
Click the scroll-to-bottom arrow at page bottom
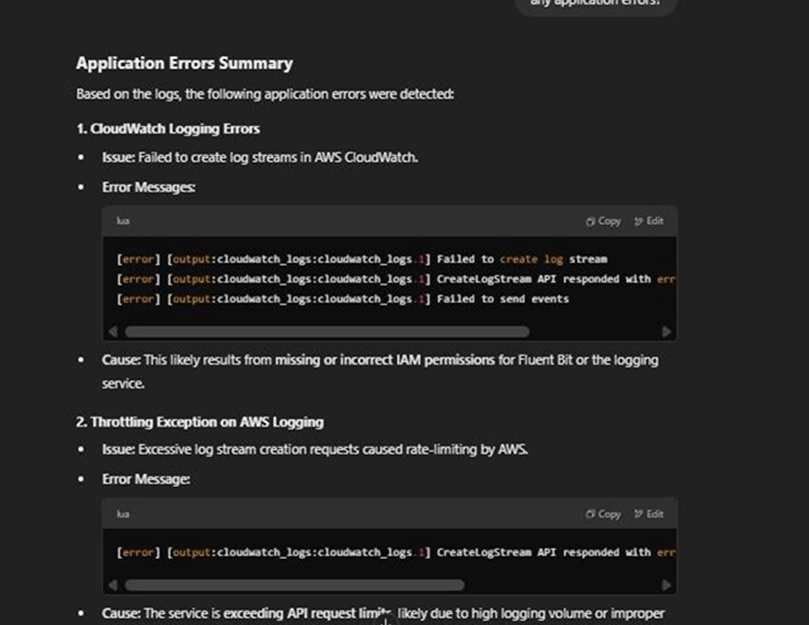pyautogui.click(x=385, y=621)
